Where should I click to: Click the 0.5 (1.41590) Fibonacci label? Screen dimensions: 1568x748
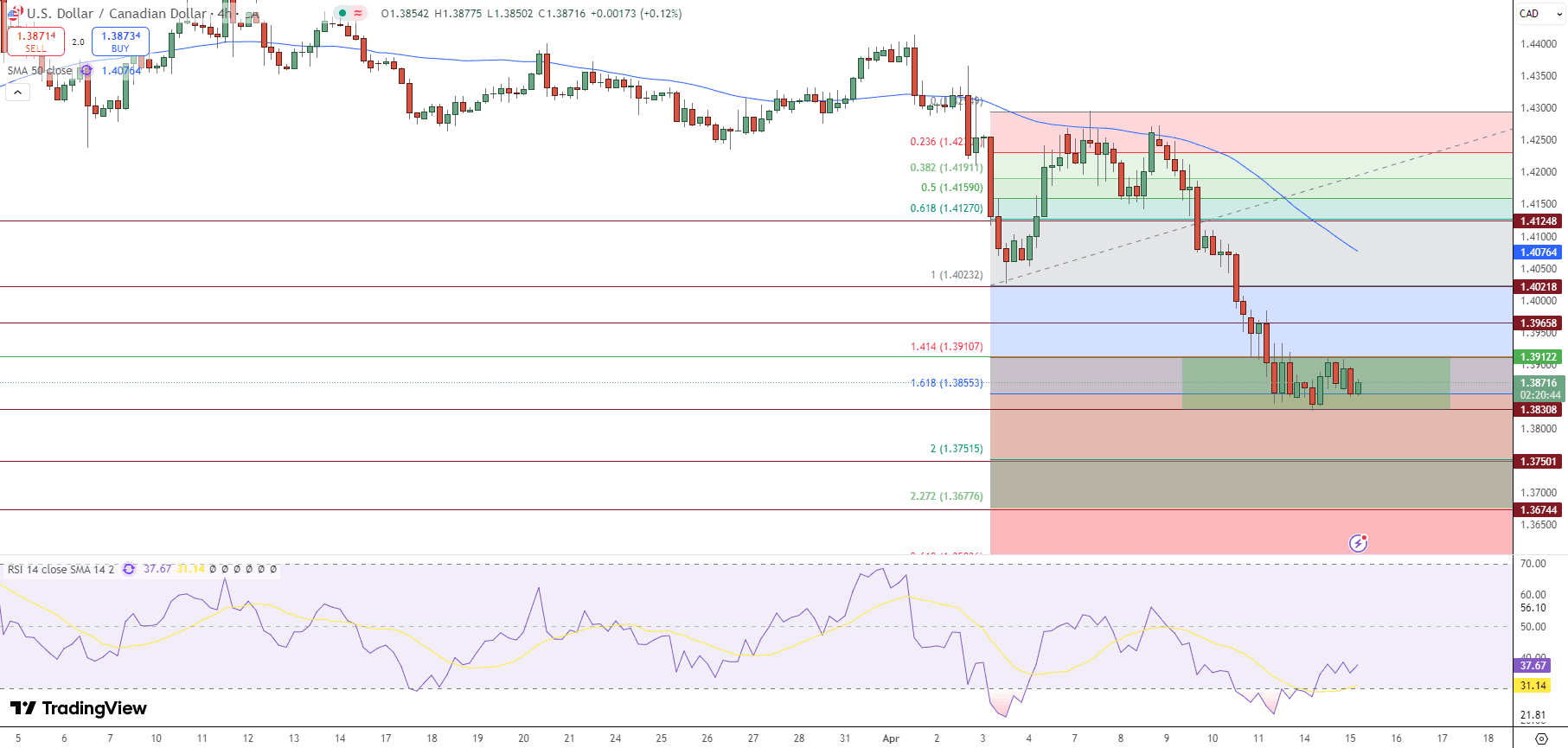click(951, 188)
